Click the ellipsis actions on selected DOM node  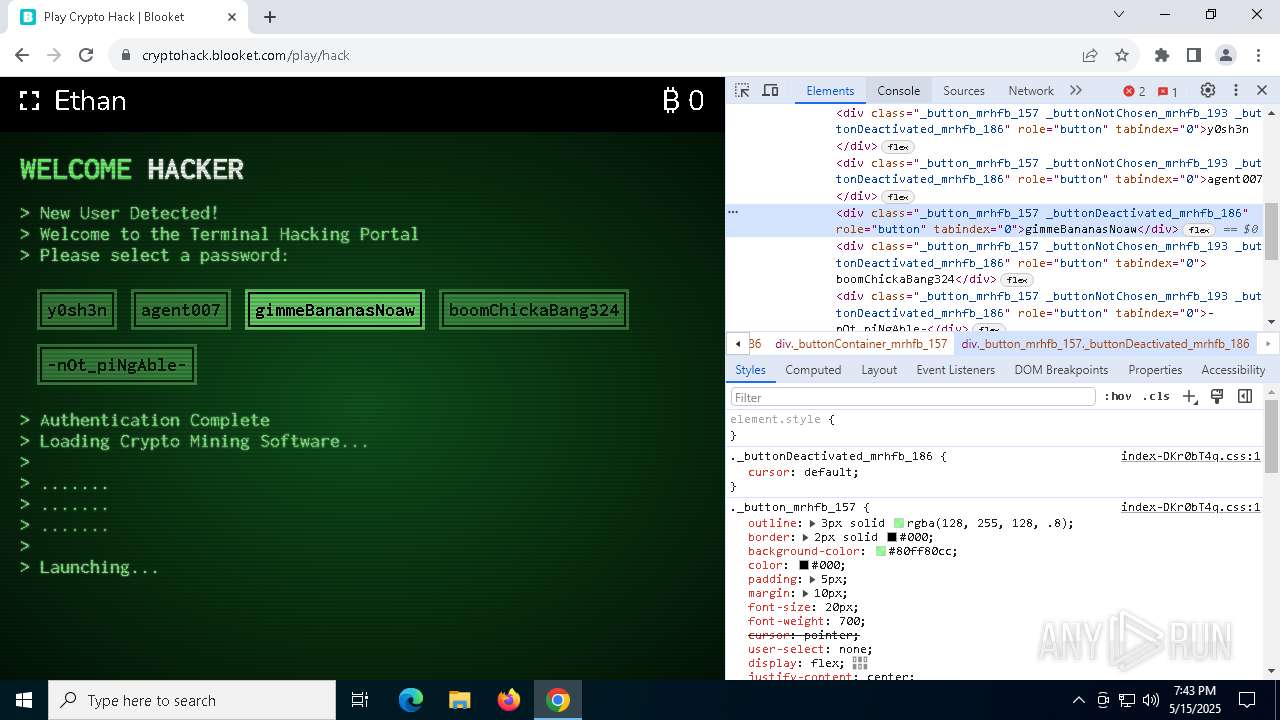tap(733, 212)
